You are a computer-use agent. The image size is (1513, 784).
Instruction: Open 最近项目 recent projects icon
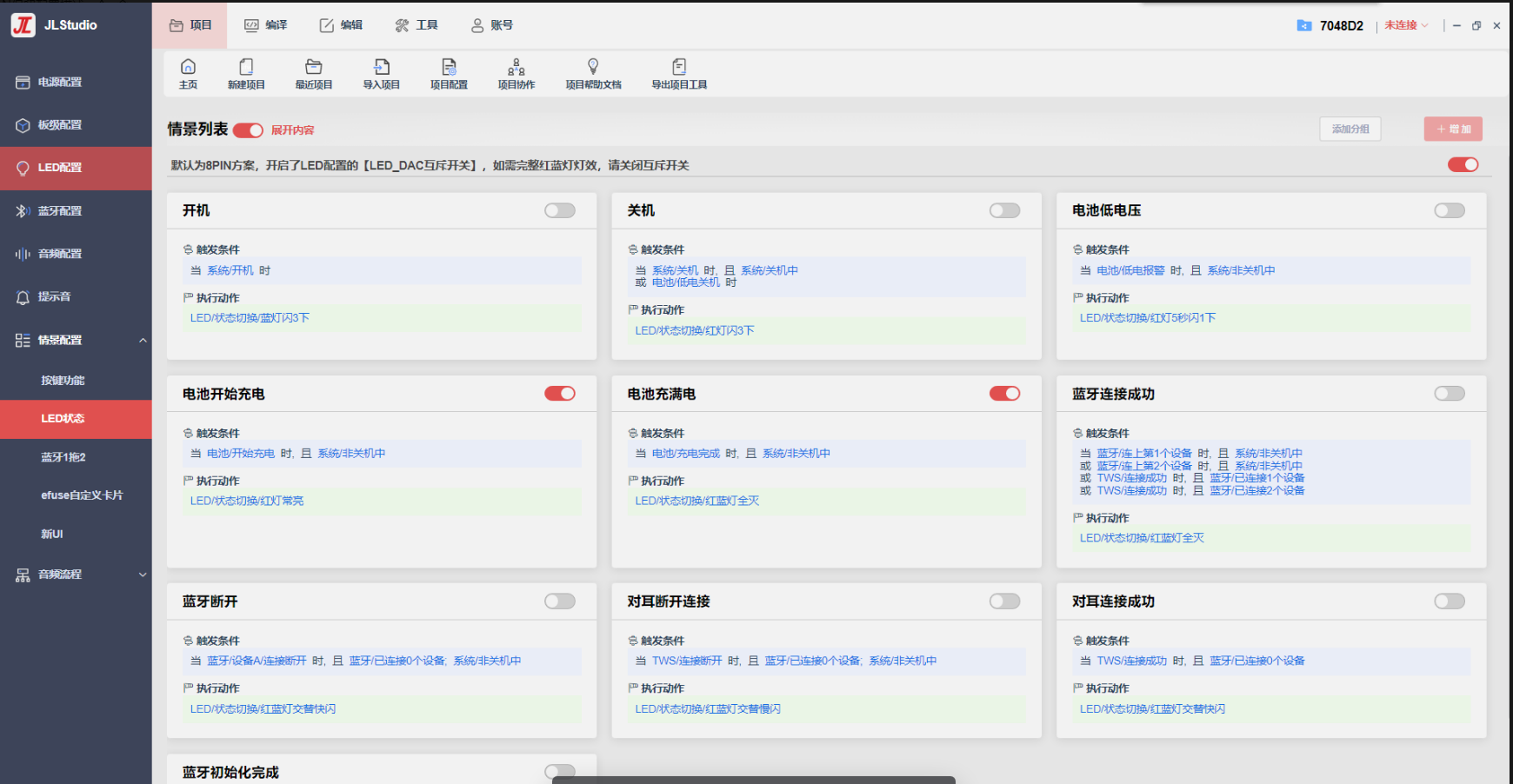pyautogui.click(x=314, y=66)
